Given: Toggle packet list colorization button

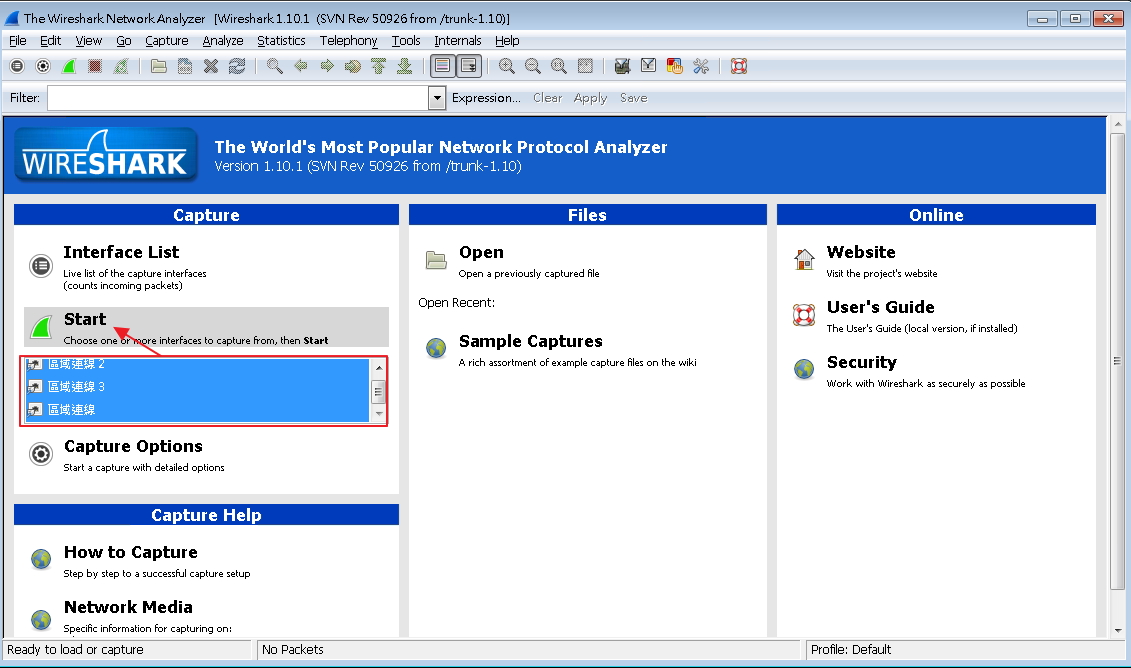Looking at the screenshot, I should (x=443, y=66).
